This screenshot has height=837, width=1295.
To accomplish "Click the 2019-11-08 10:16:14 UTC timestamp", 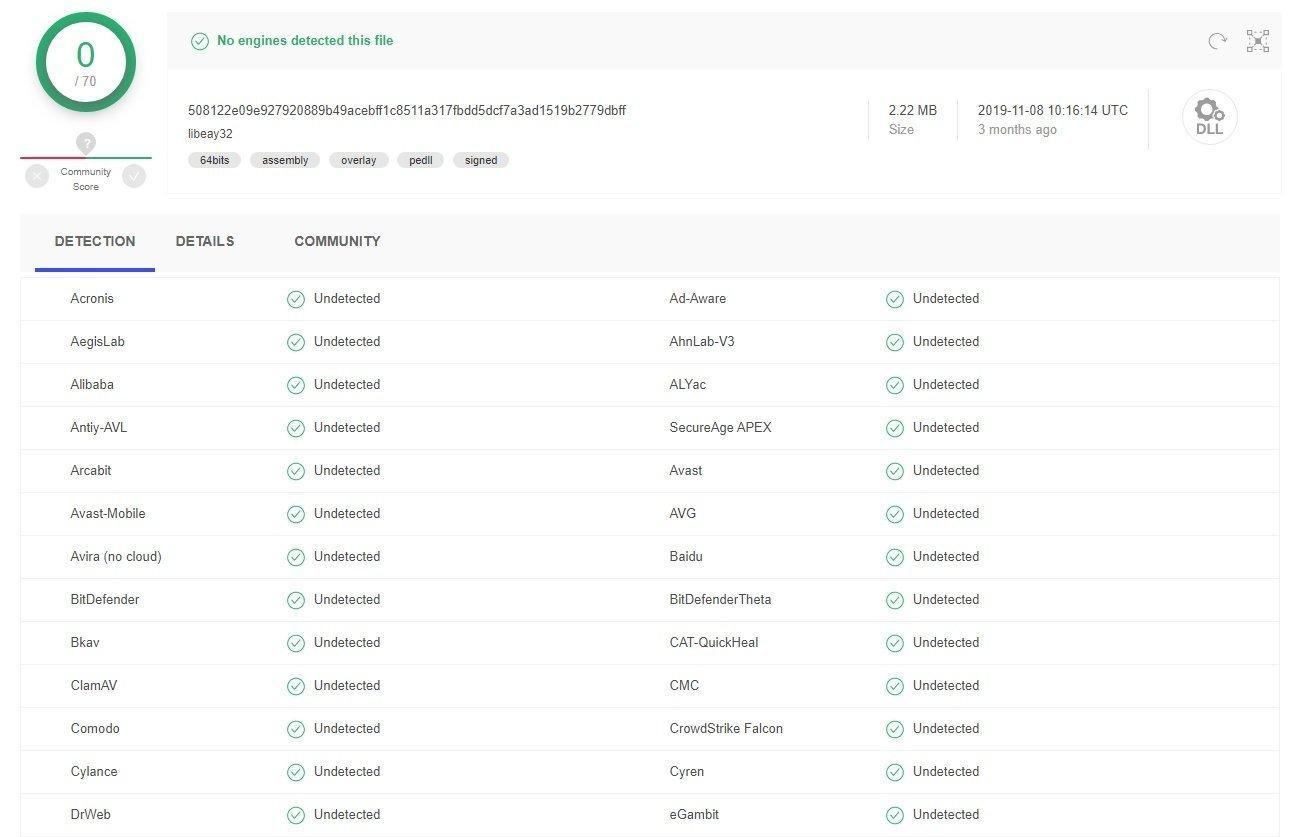I will (x=1053, y=110).
